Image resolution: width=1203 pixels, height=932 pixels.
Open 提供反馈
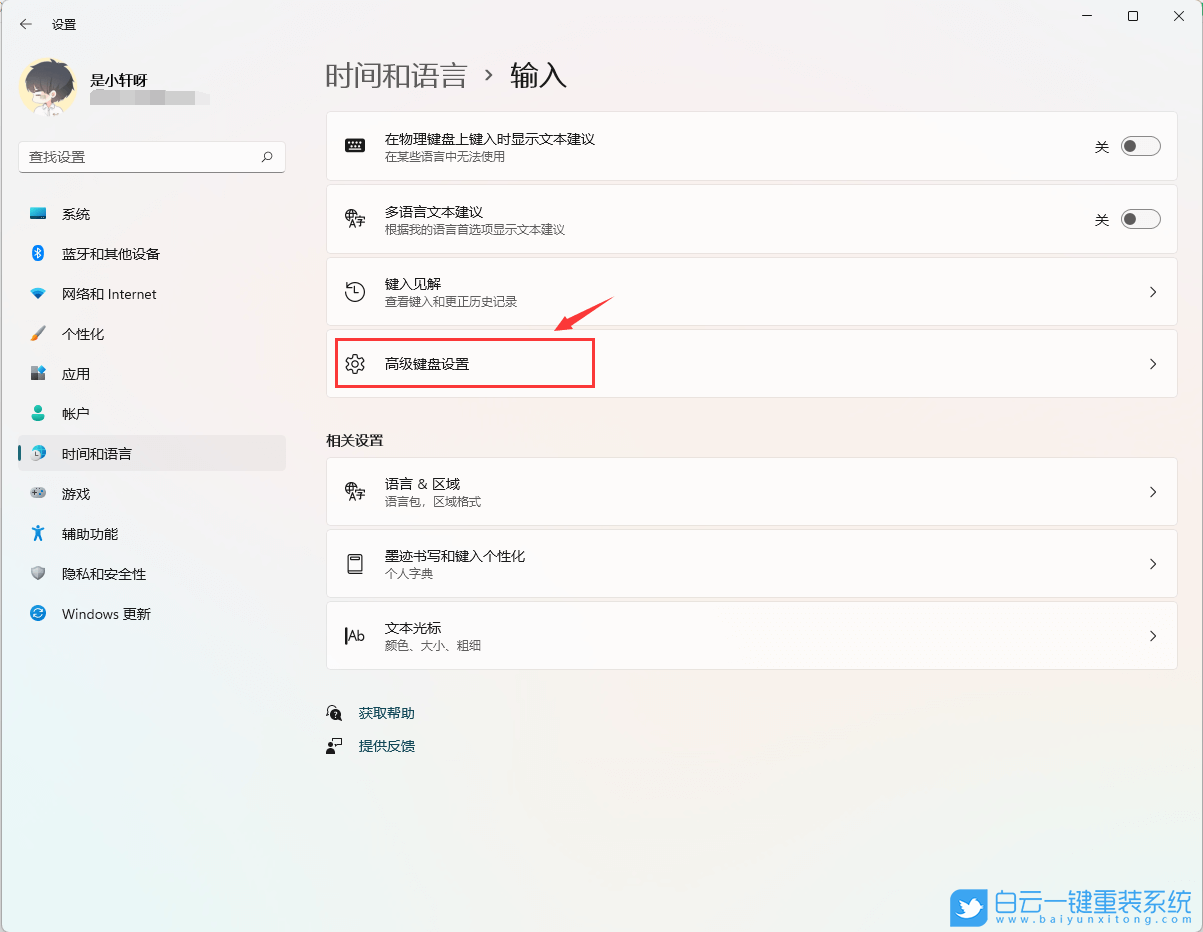coord(386,745)
